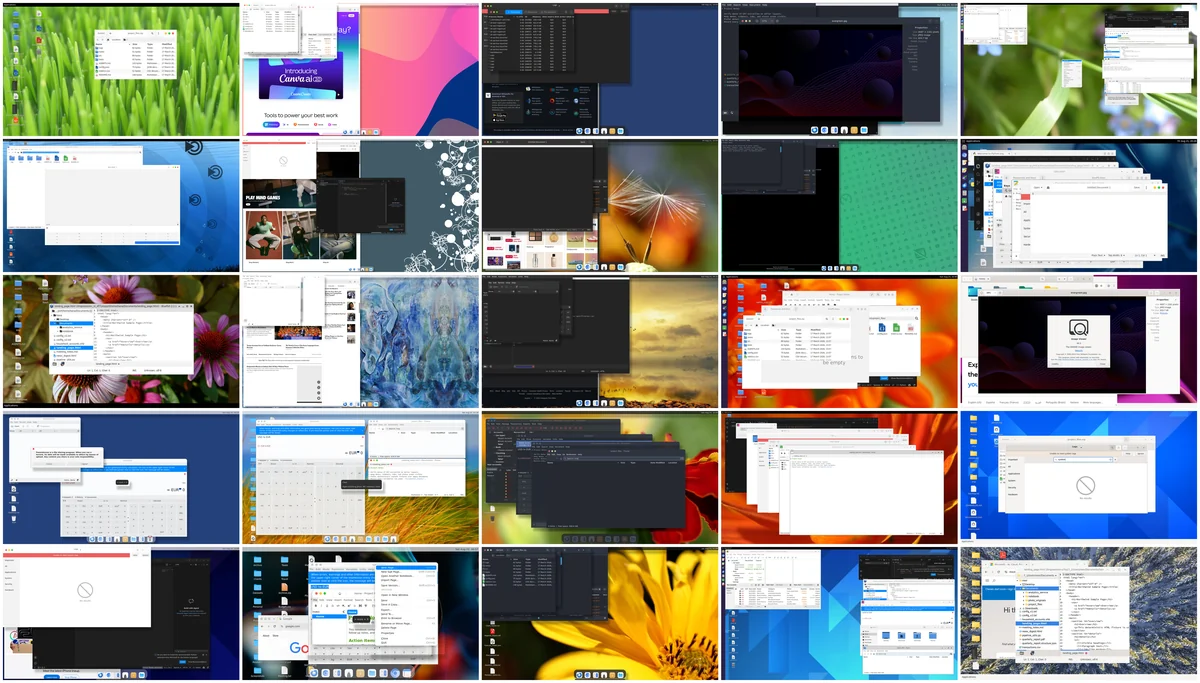Open the "Website" link in Image Viewer's About dialog
Screen dimensions: 1200x683
pos(1078,350)
